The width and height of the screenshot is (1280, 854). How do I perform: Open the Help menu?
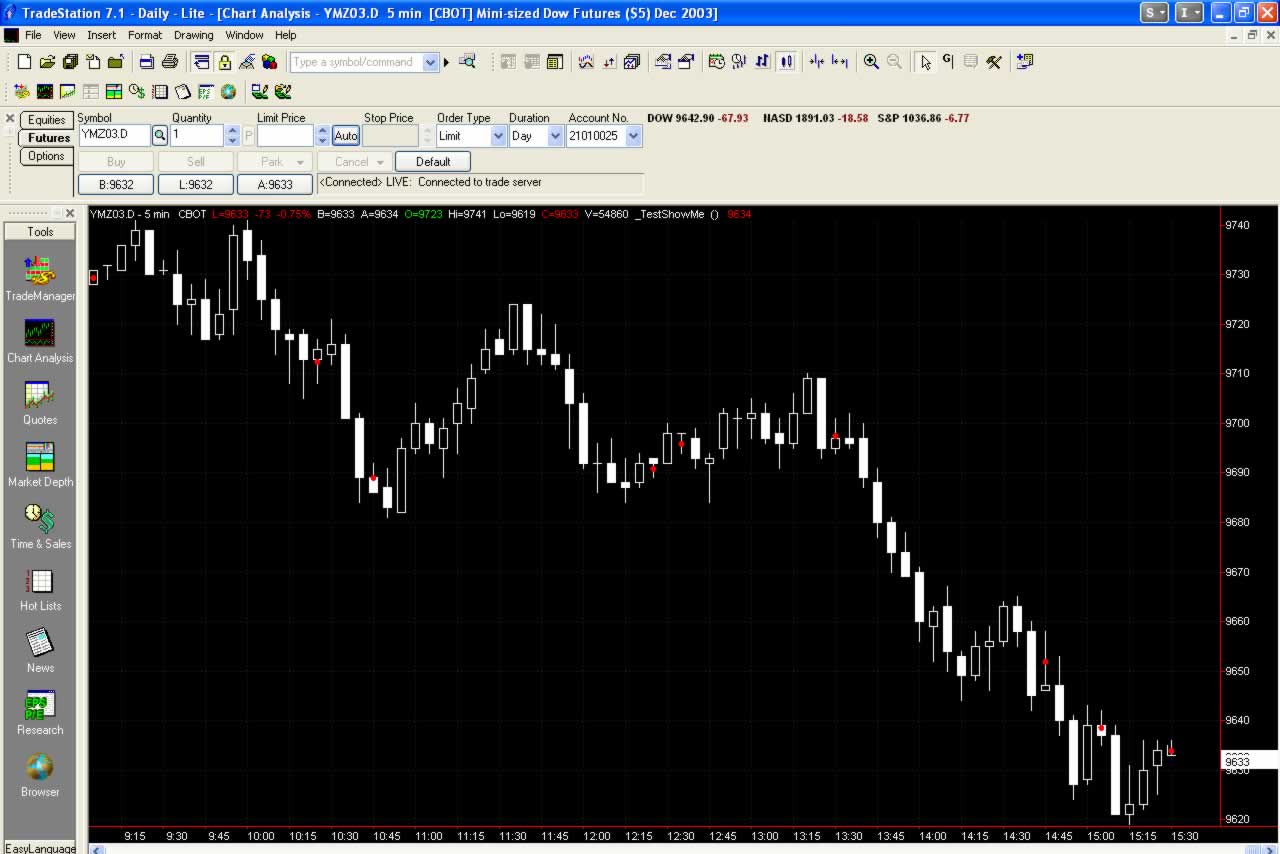click(286, 35)
